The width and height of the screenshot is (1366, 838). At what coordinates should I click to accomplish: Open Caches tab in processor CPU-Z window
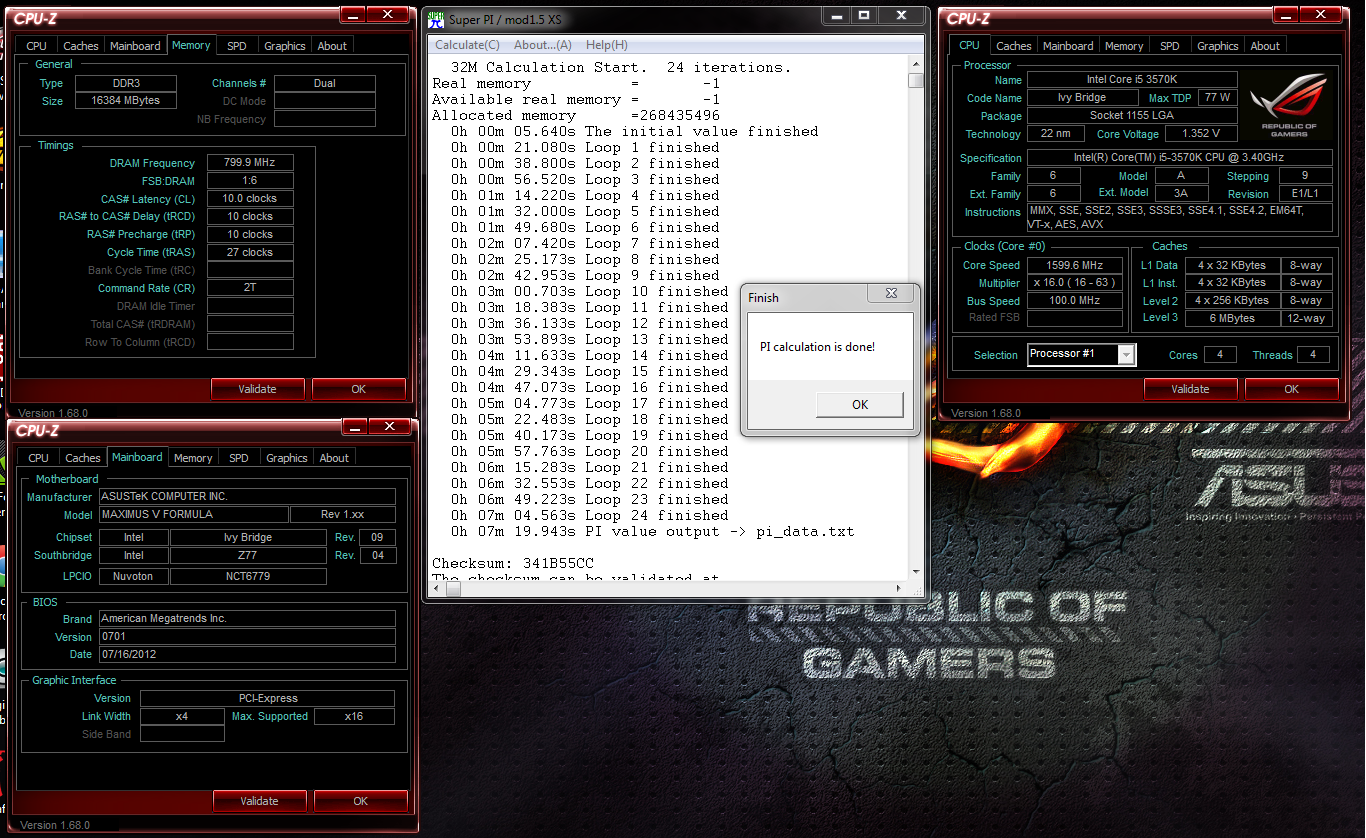coord(1014,46)
